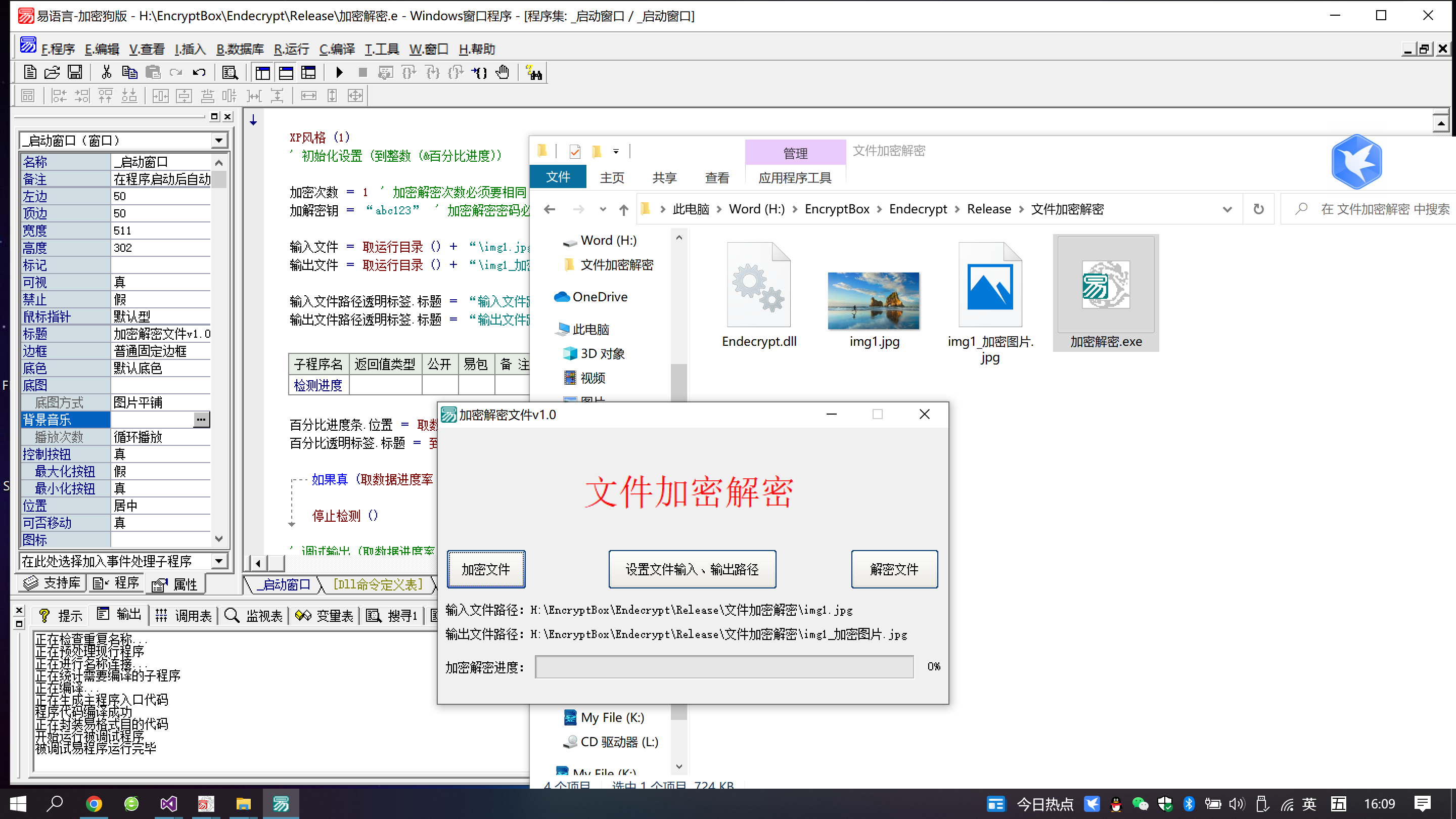The image size is (1456, 819).
Task: Expand recent locations arrow in Explorer
Action: coord(603,210)
